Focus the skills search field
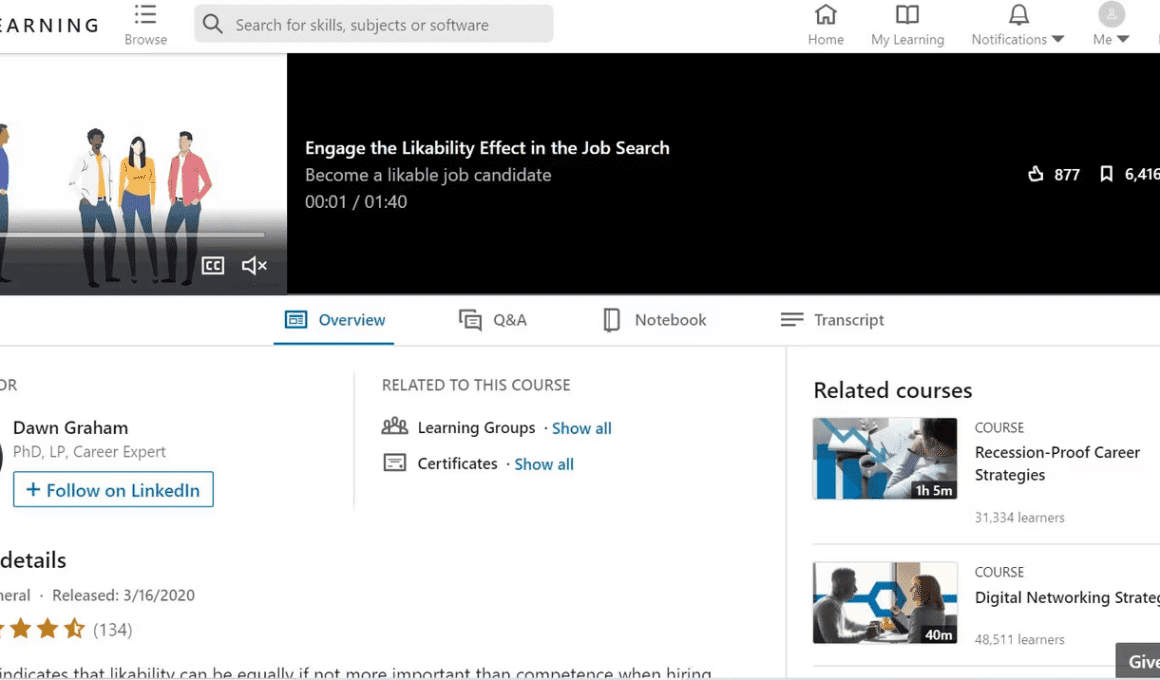Image resolution: width=1160 pixels, height=680 pixels. pos(374,24)
